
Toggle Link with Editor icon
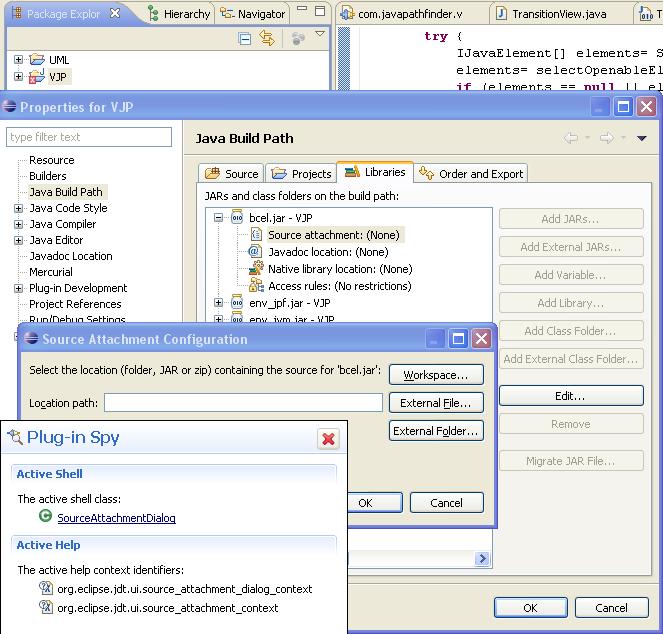pos(267,38)
